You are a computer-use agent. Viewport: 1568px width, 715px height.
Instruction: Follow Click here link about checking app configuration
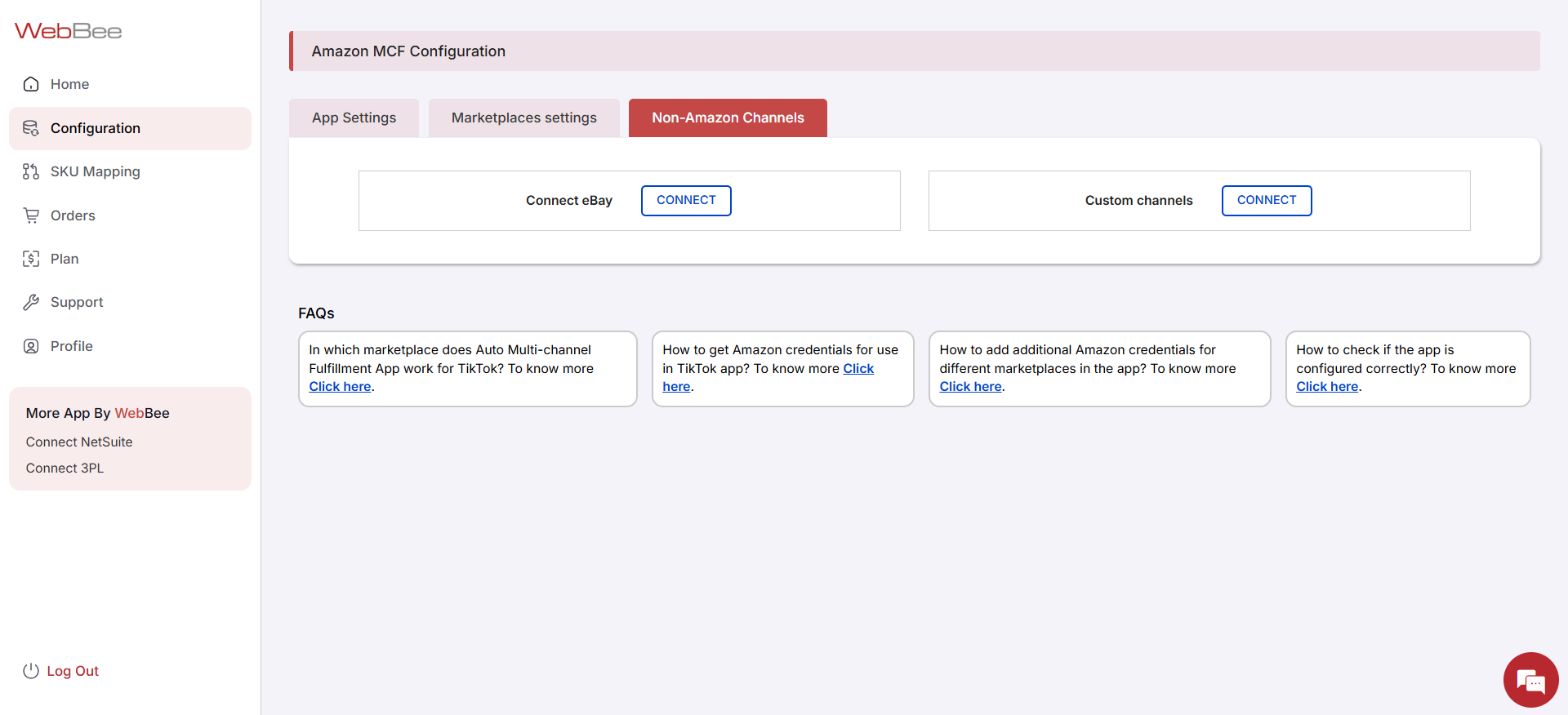(1327, 387)
